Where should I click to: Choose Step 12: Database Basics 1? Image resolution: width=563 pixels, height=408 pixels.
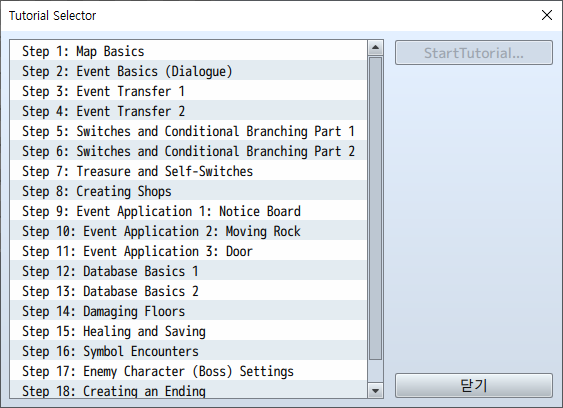coord(189,270)
